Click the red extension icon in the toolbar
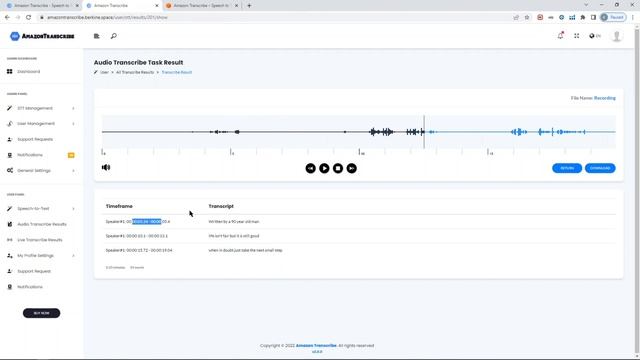Image resolution: width=640 pixels, height=360 pixels. 540,17
